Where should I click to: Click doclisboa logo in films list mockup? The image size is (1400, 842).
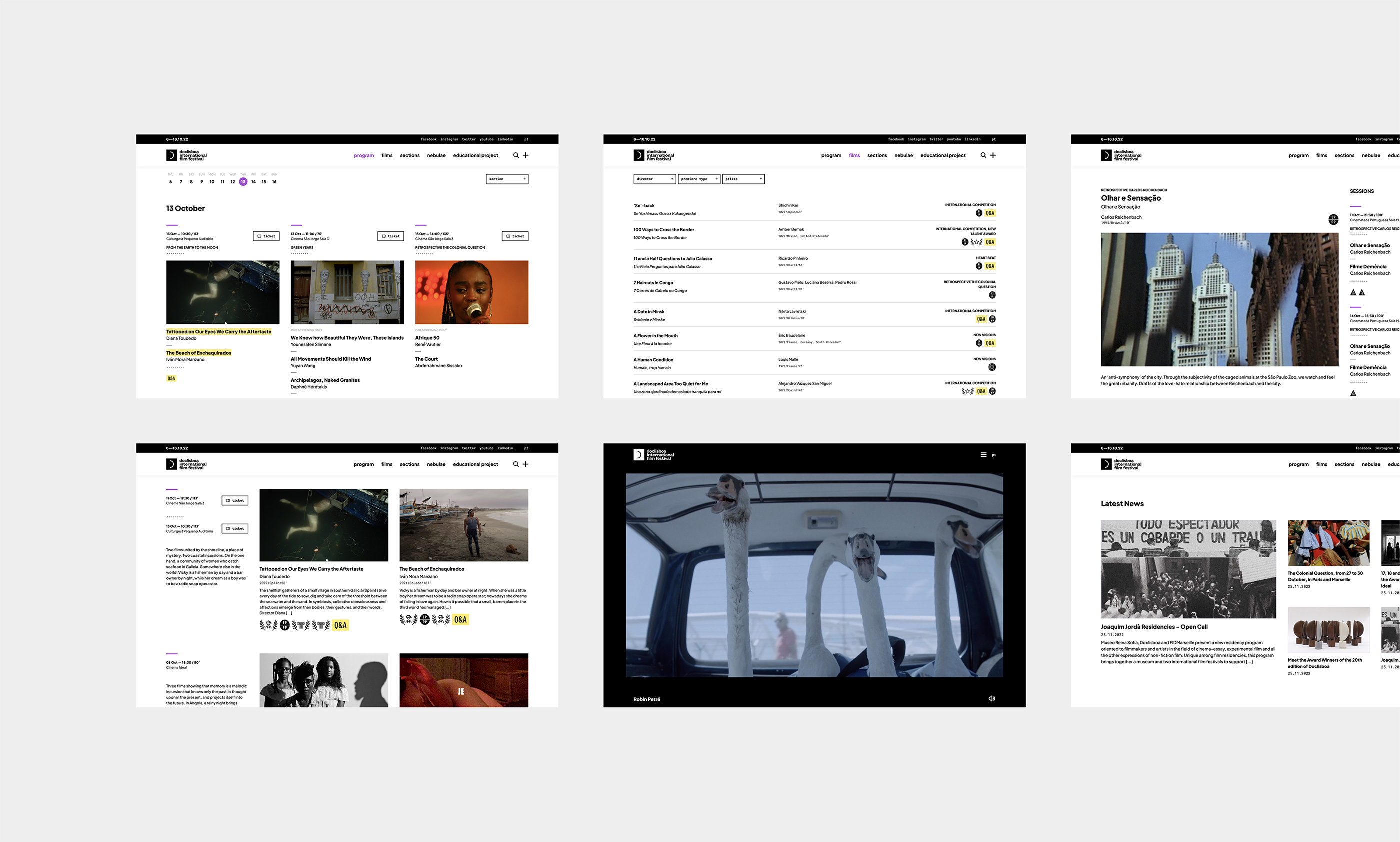pos(654,155)
